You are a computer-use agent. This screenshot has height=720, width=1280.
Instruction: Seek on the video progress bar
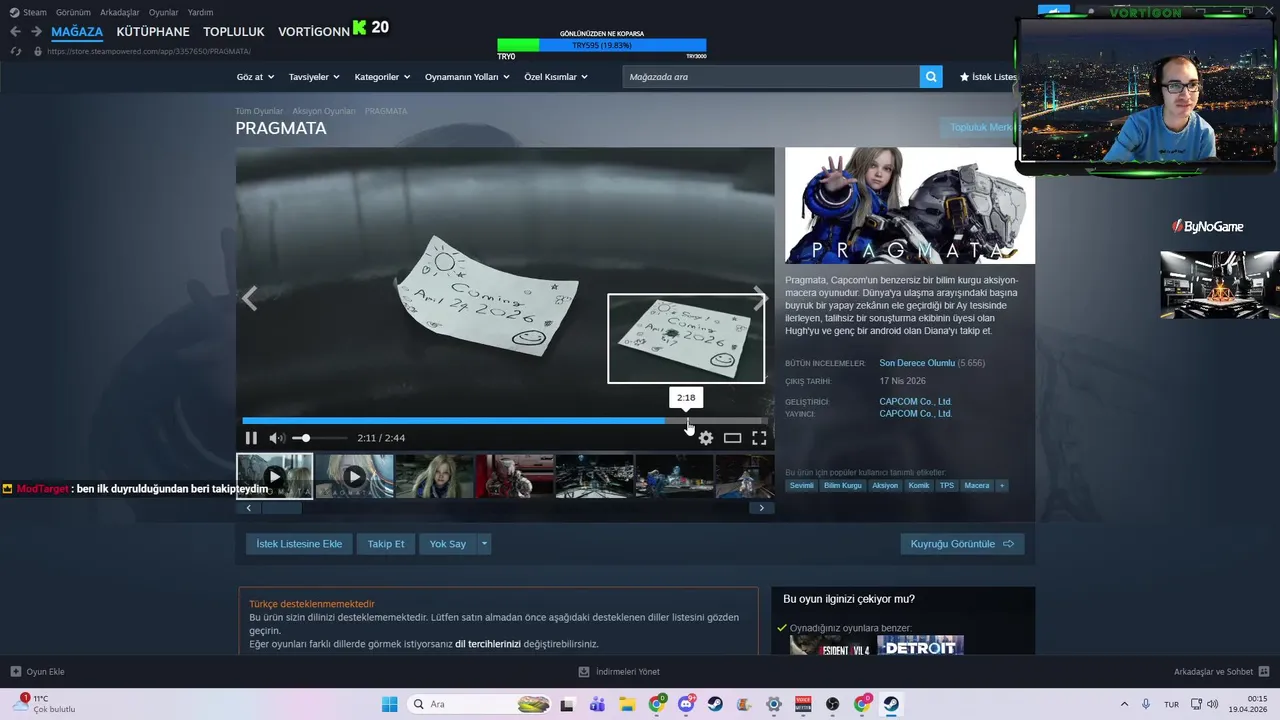point(505,421)
